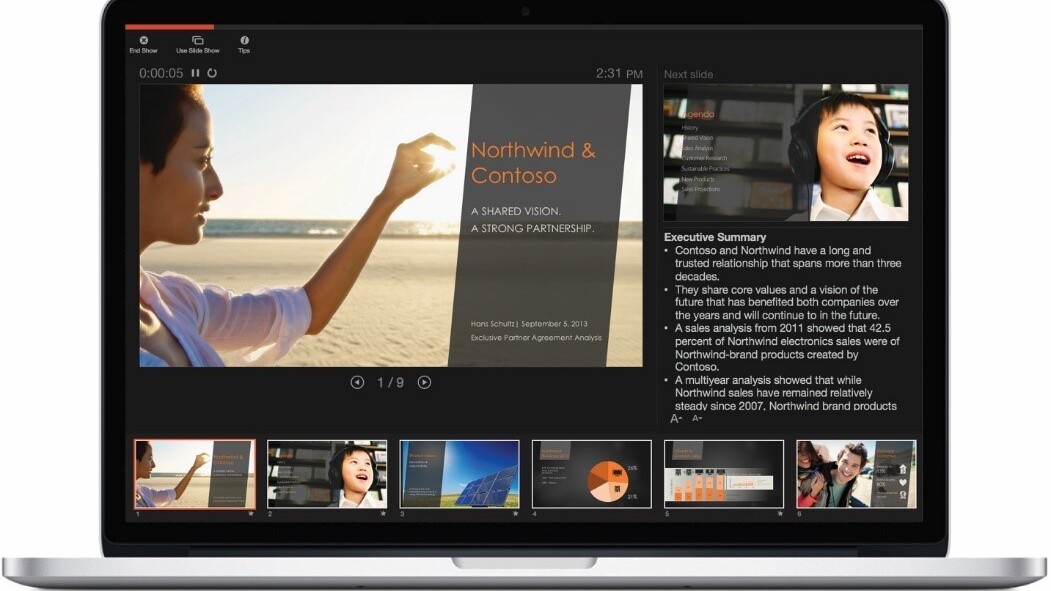
Task: Open the pie chart slide thumbnail
Action: tap(592, 473)
